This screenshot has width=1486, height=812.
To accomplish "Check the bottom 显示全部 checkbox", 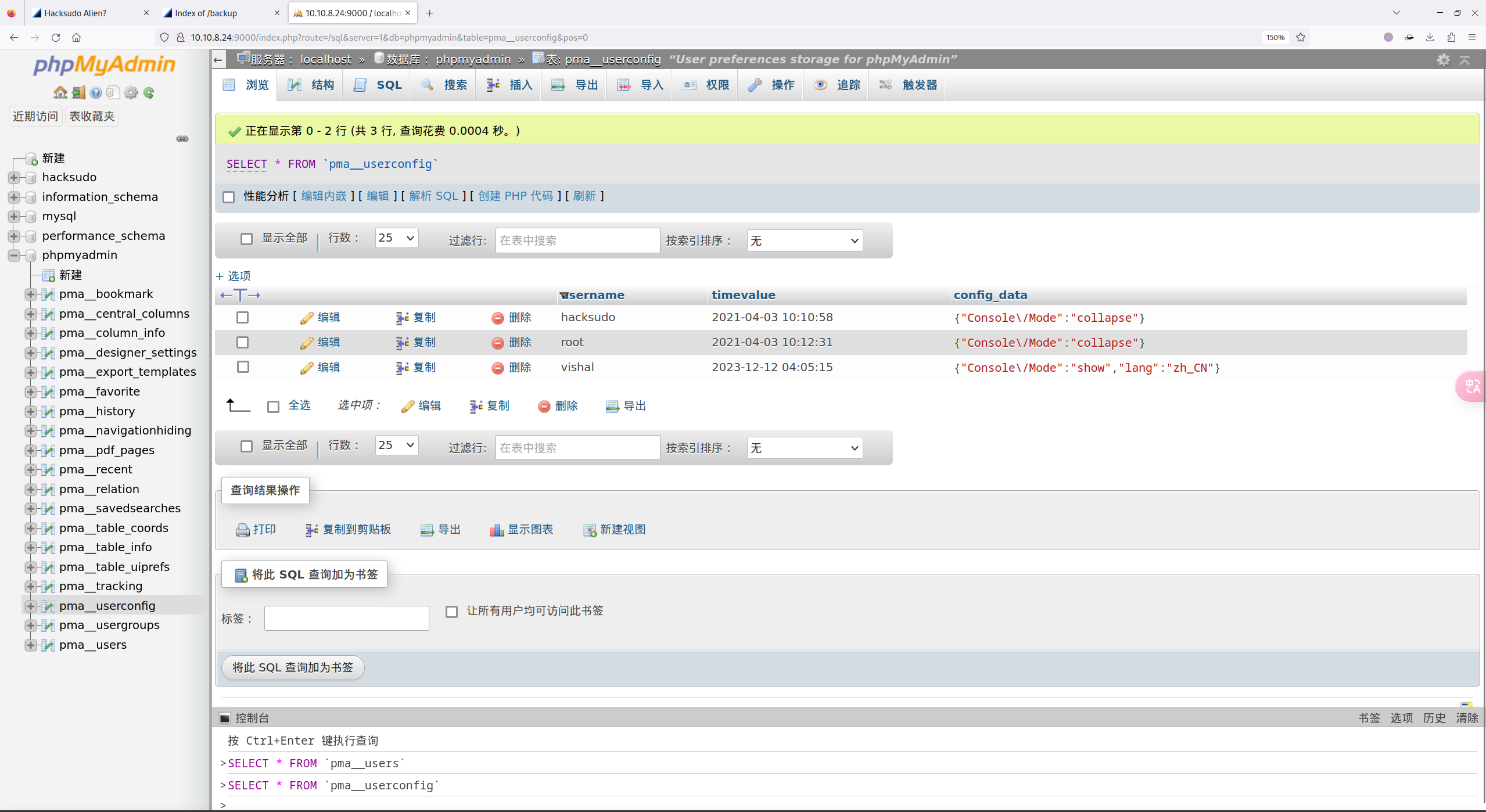I will (247, 446).
